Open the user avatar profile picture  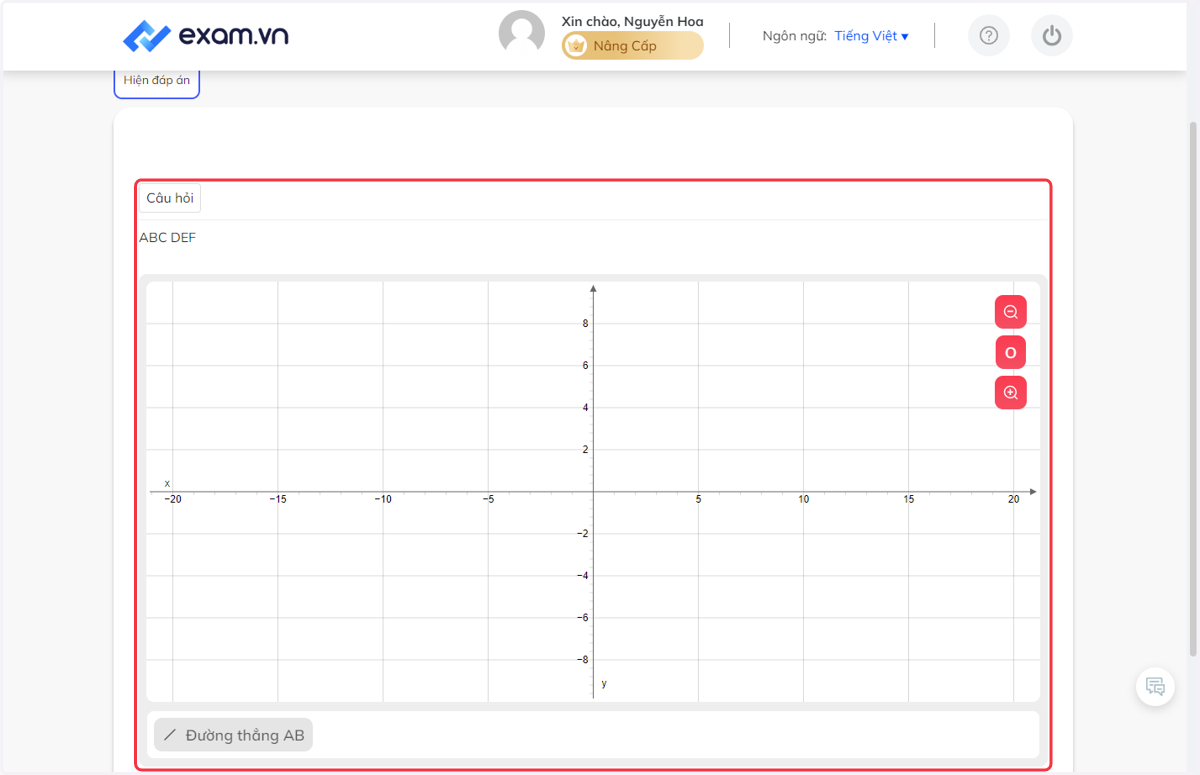click(x=522, y=33)
